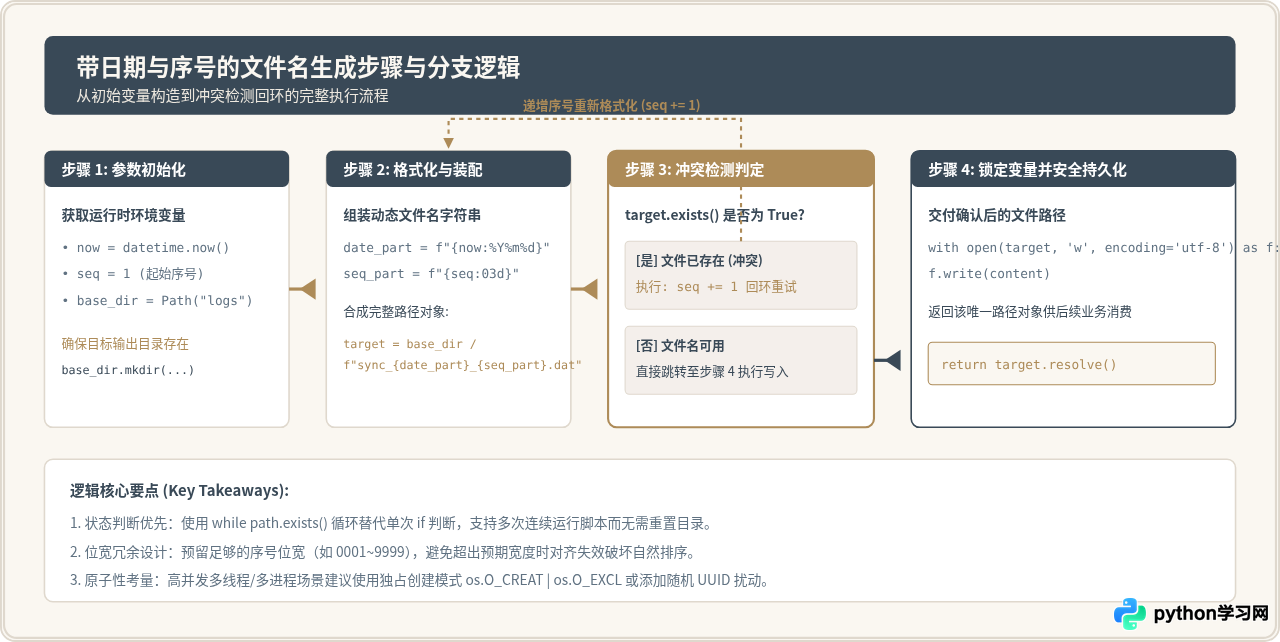Click the branch label '[否] 文件名可用'
The width and height of the screenshot is (1280, 642).
coord(680,345)
